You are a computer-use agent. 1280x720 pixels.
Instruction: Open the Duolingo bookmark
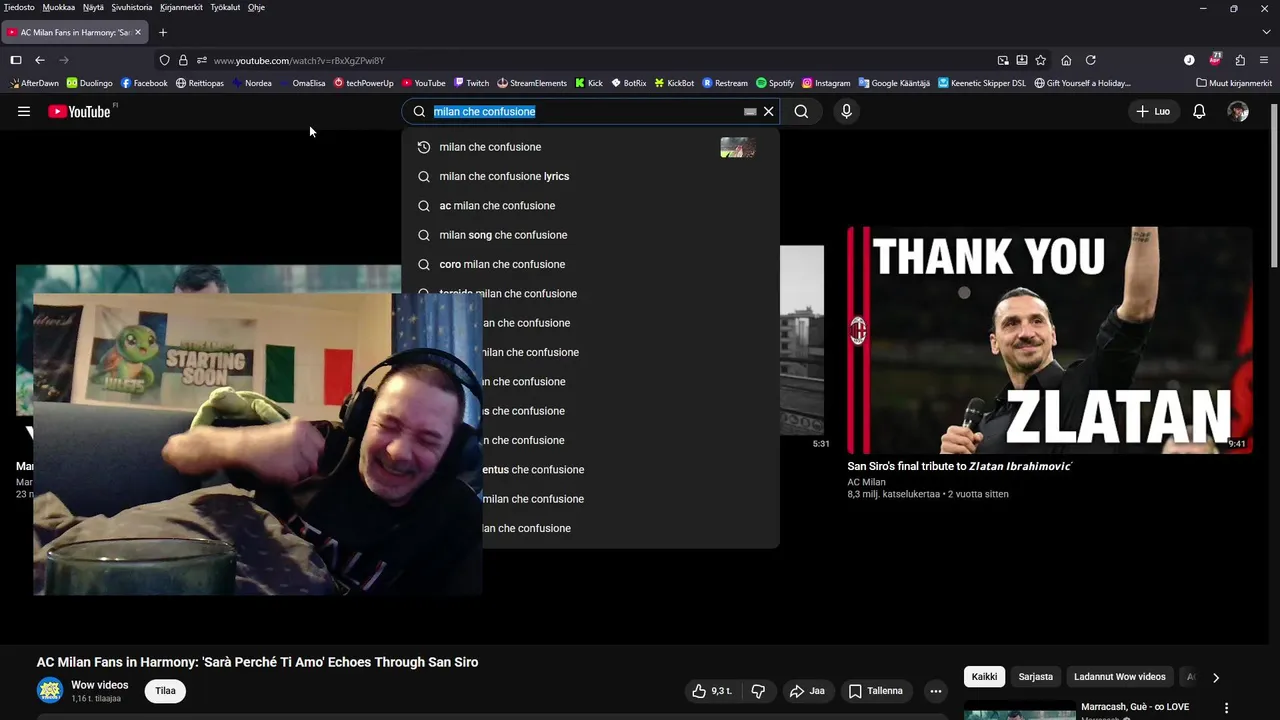coord(89,83)
